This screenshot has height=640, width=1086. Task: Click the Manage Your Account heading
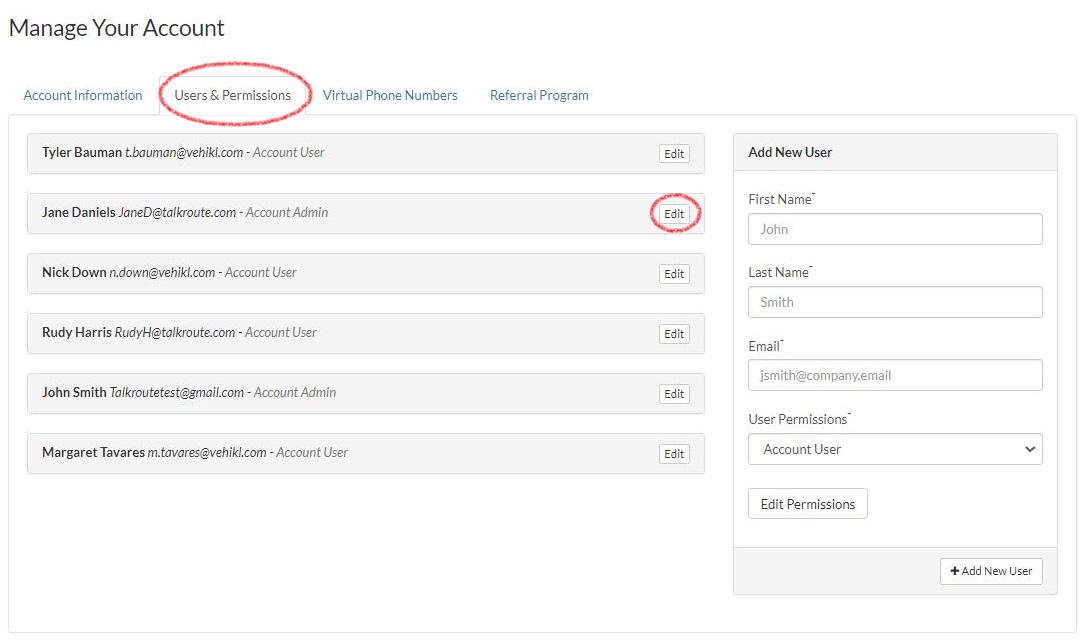coord(116,28)
